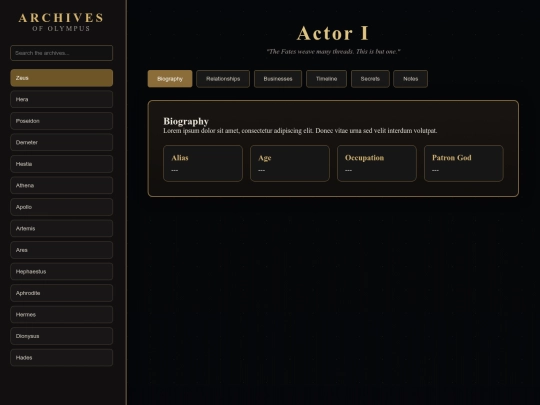540x405 pixels.
Task: Click the Lorem ipsum biography paragraph
Action: point(300,131)
